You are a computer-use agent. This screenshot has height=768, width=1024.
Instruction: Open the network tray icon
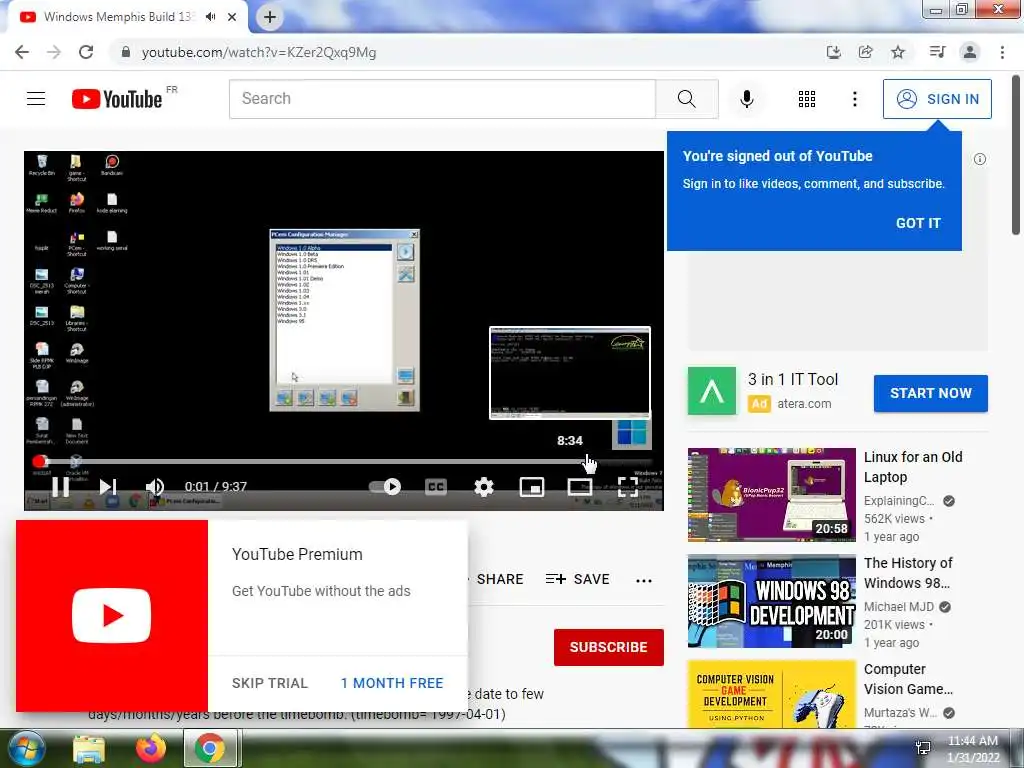pyautogui.click(x=923, y=748)
